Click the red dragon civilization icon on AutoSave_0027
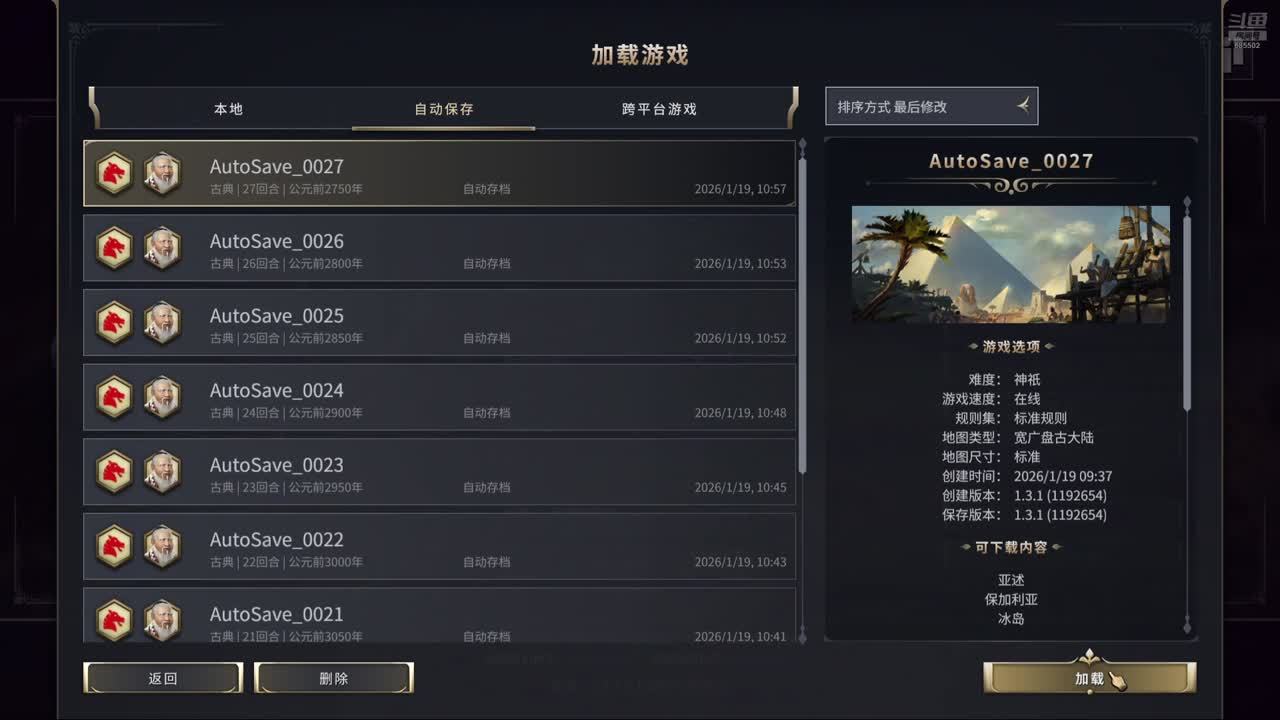This screenshot has width=1280, height=720. tap(114, 173)
